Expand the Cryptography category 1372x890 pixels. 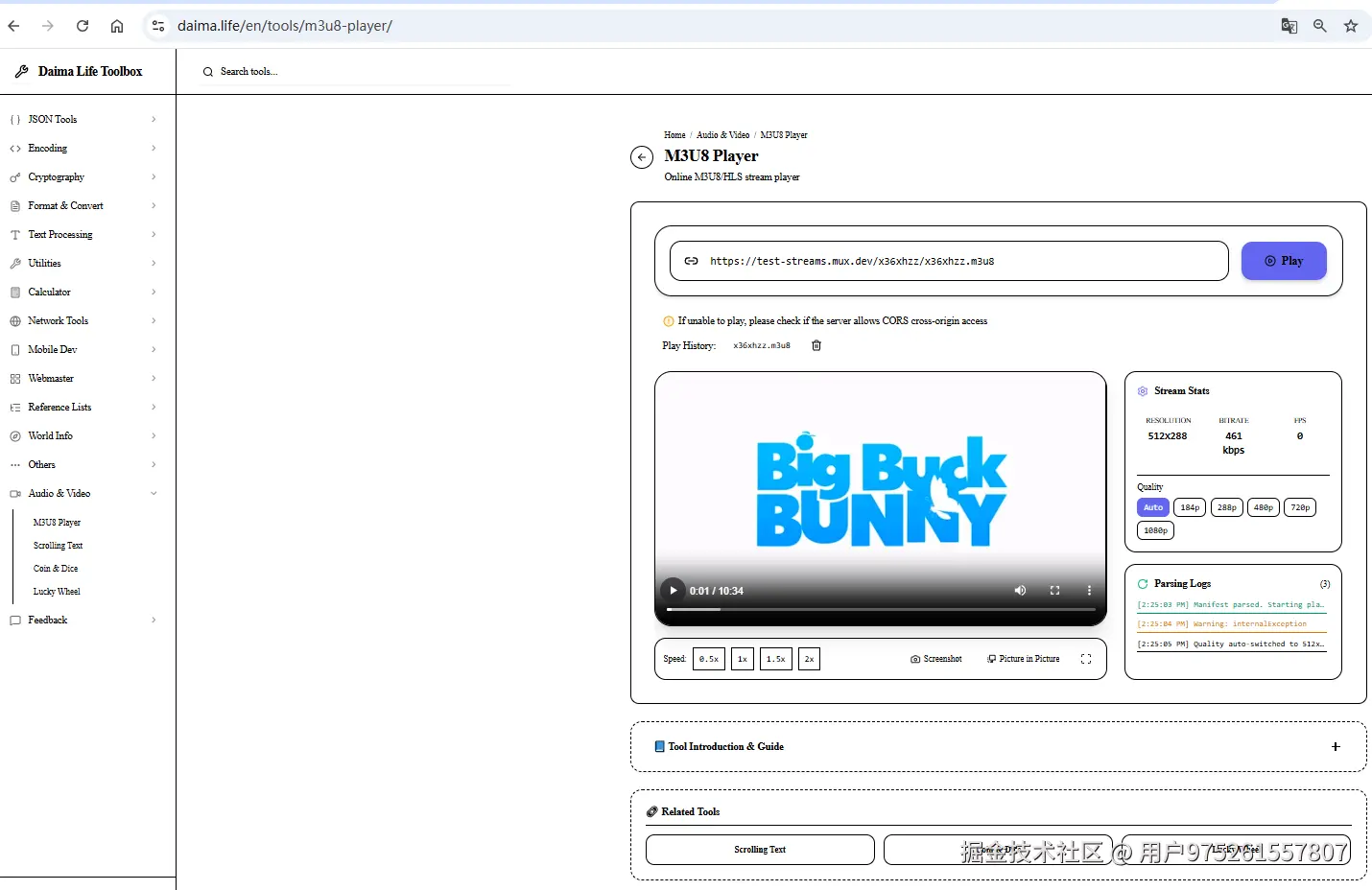point(83,177)
